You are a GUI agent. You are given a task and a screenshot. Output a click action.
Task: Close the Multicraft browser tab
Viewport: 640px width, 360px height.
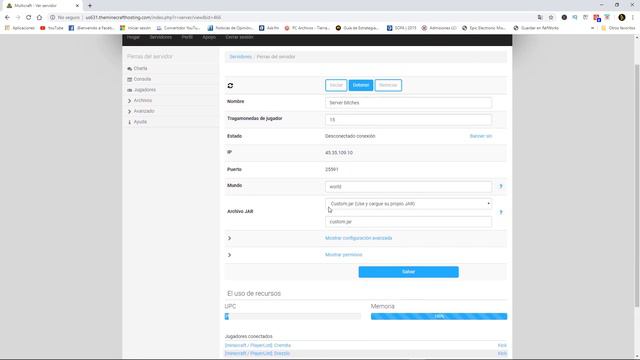(77, 6)
